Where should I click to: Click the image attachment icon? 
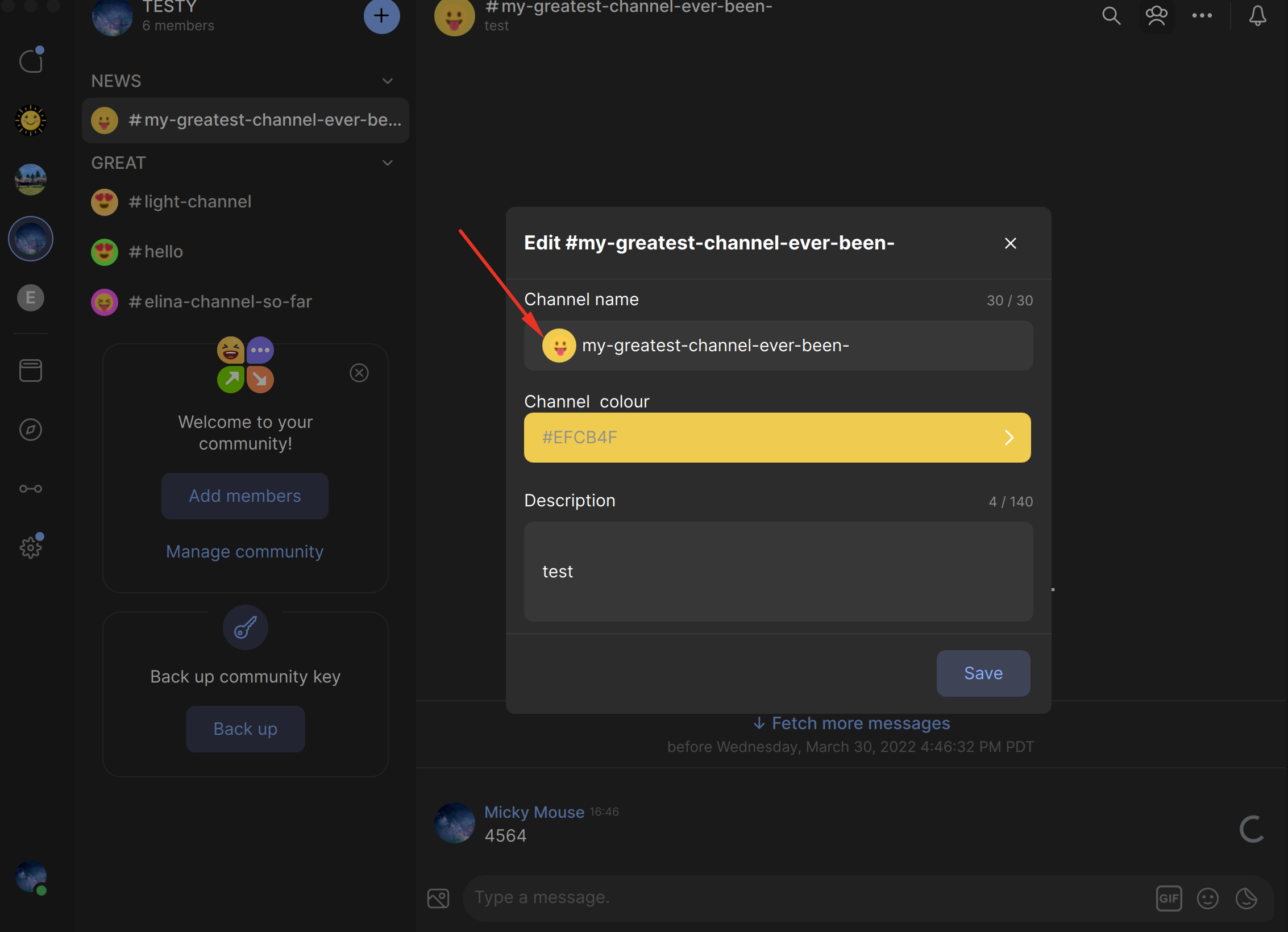(438, 898)
